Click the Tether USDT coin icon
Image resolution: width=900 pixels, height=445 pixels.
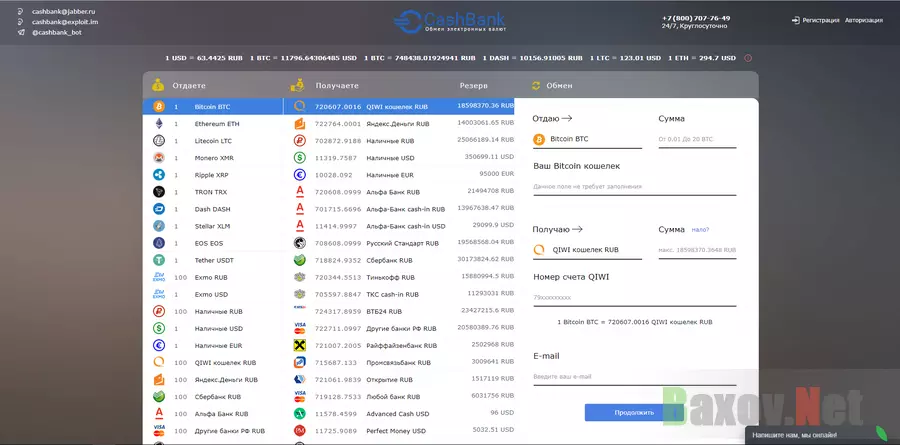(158, 260)
